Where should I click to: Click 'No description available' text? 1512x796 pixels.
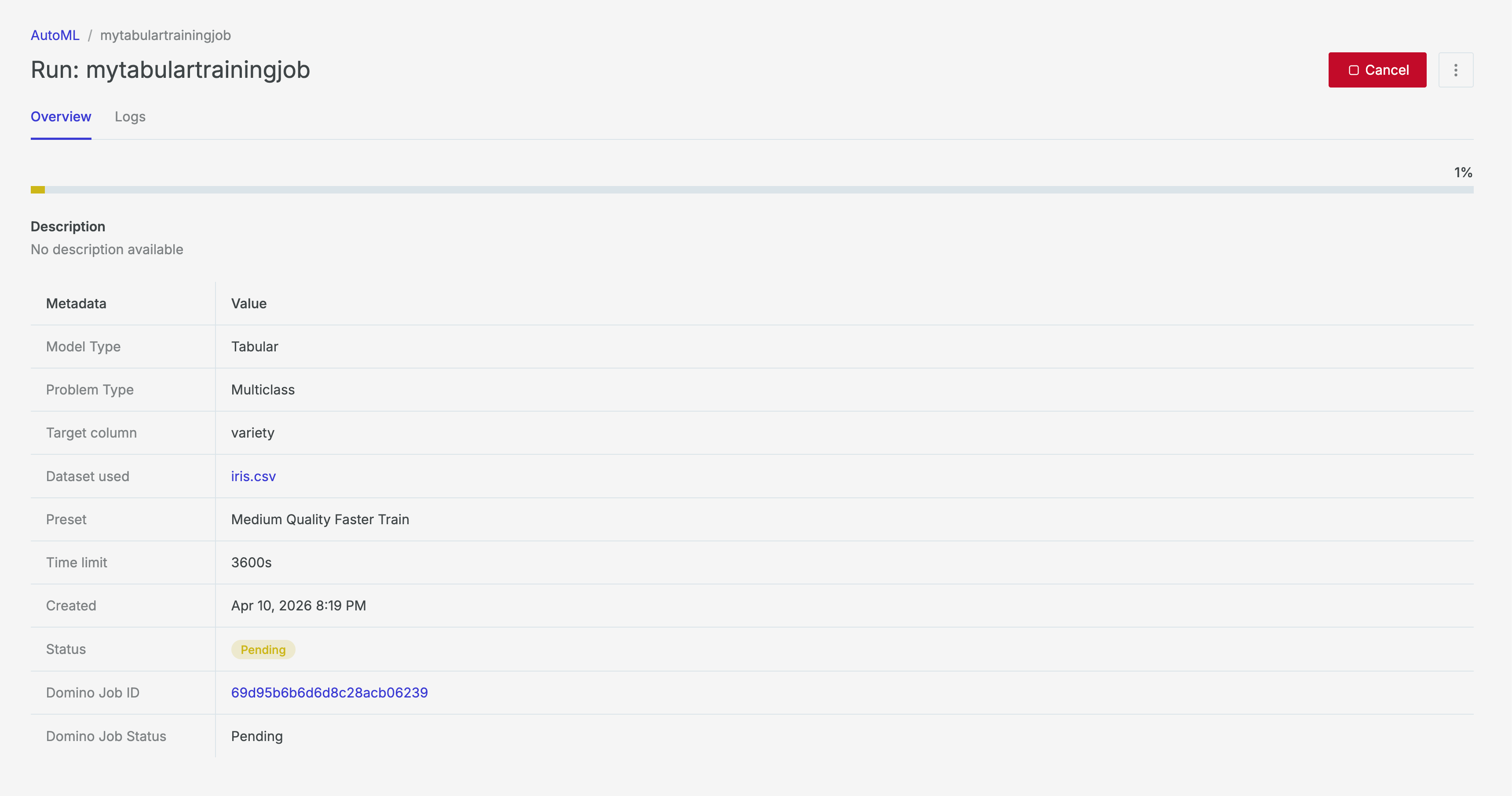pos(107,249)
